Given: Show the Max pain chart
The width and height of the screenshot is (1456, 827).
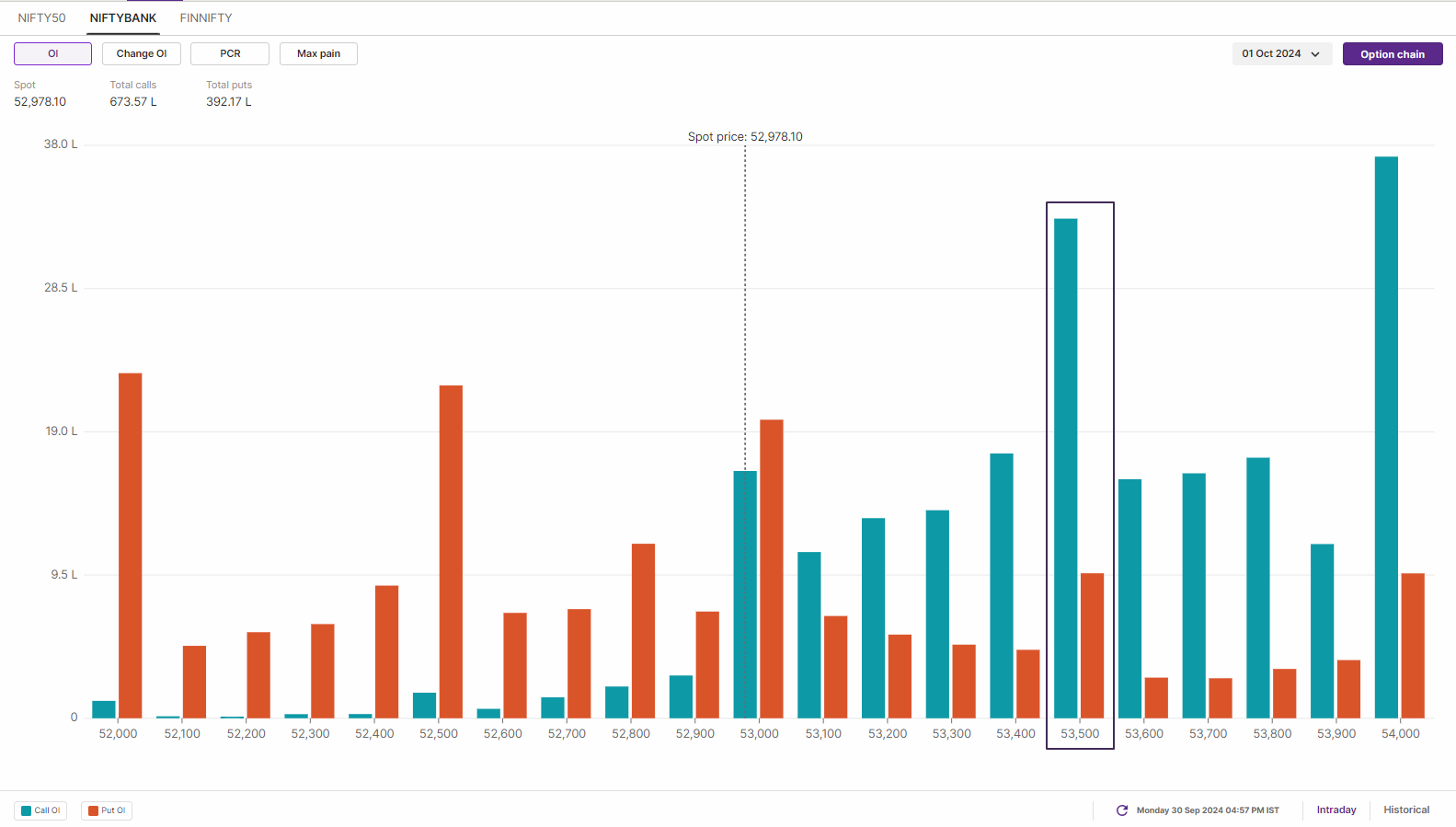Looking at the screenshot, I should pos(318,53).
